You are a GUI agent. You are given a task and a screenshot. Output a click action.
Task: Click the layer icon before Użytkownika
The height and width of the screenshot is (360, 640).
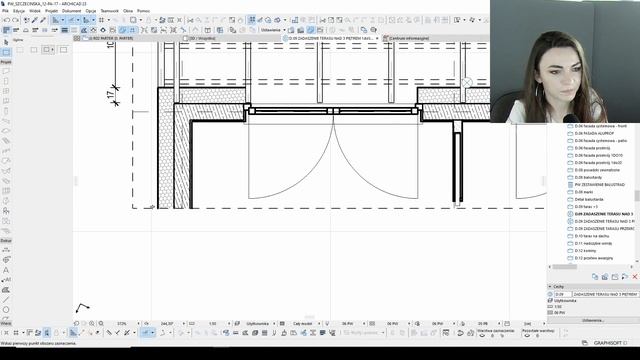coord(238,323)
